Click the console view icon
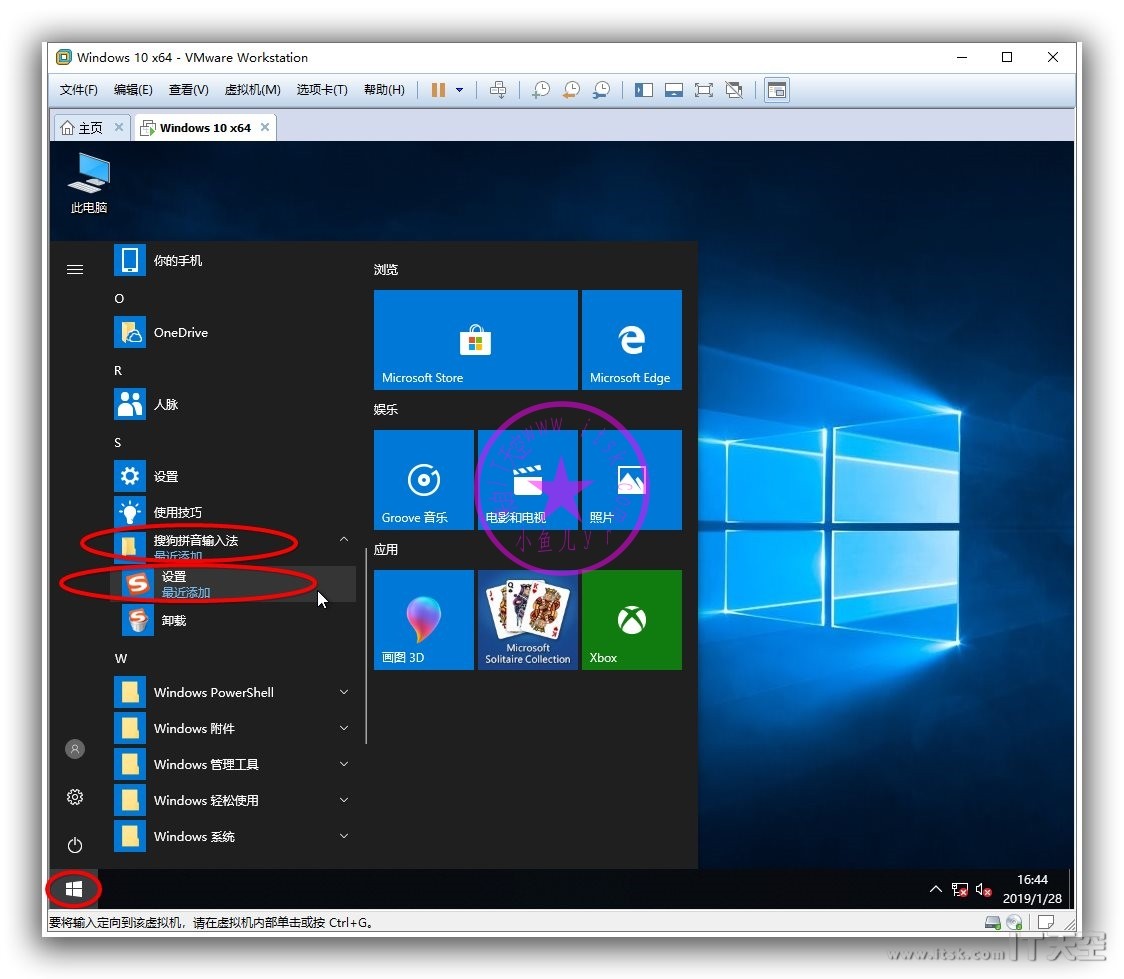This screenshot has height=979, width=1124. coord(777,90)
